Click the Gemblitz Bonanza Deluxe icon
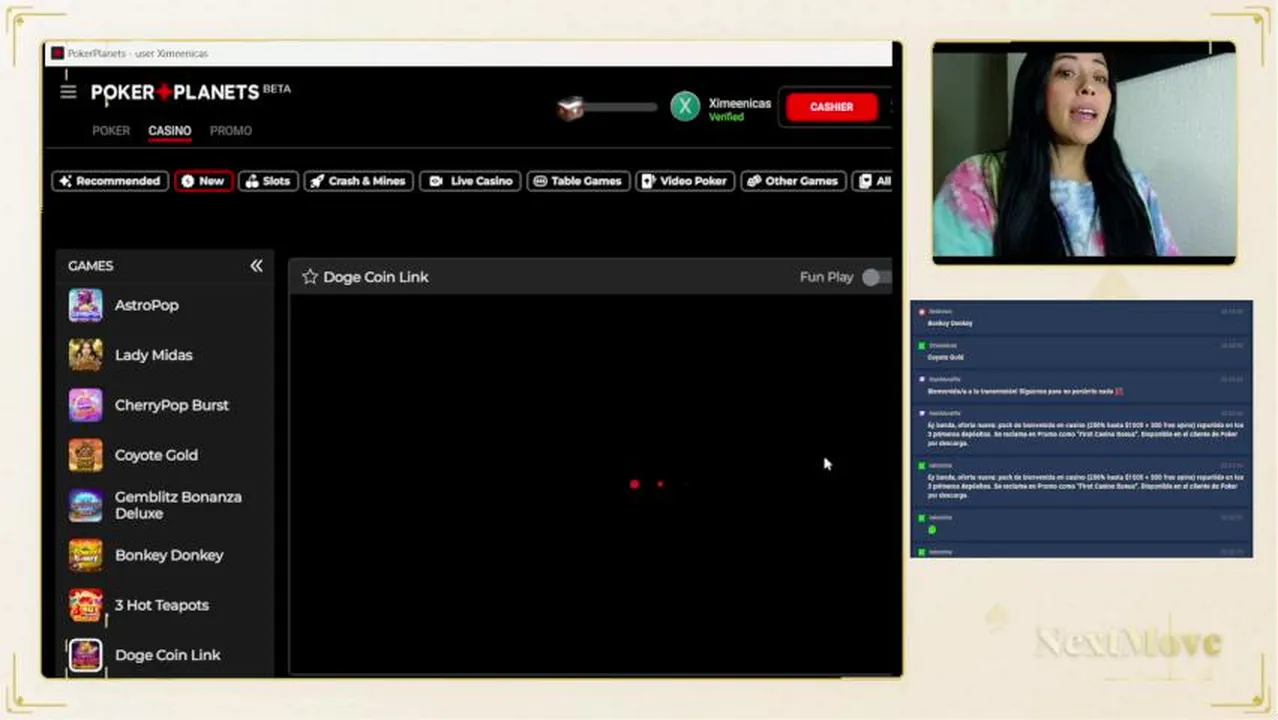The width and height of the screenshot is (1278, 720). pyautogui.click(x=85, y=505)
